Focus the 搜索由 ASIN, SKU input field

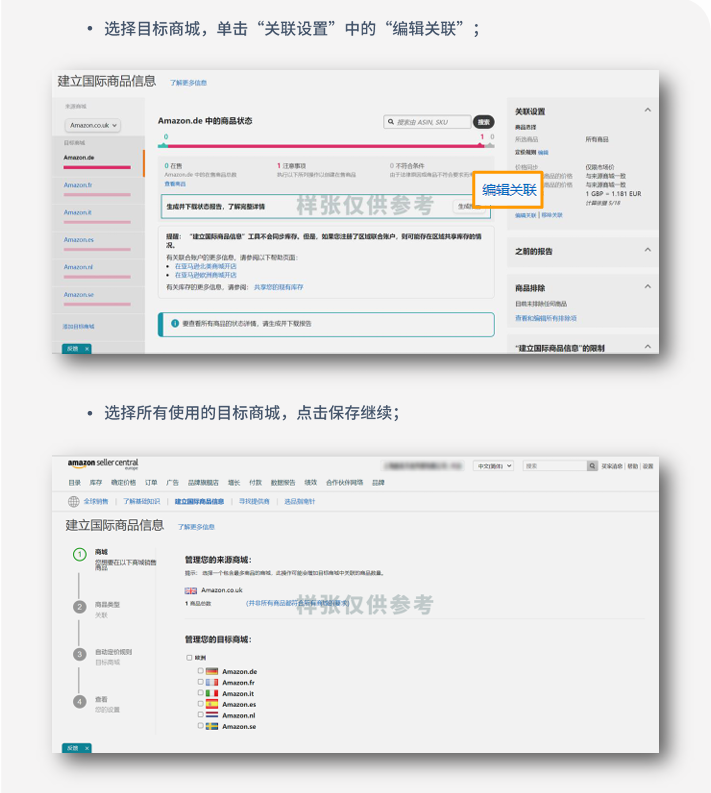coord(427,122)
